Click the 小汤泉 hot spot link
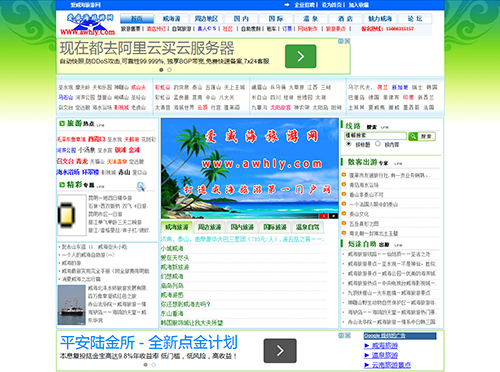The width and height of the screenshot is (500, 372). click(87, 150)
